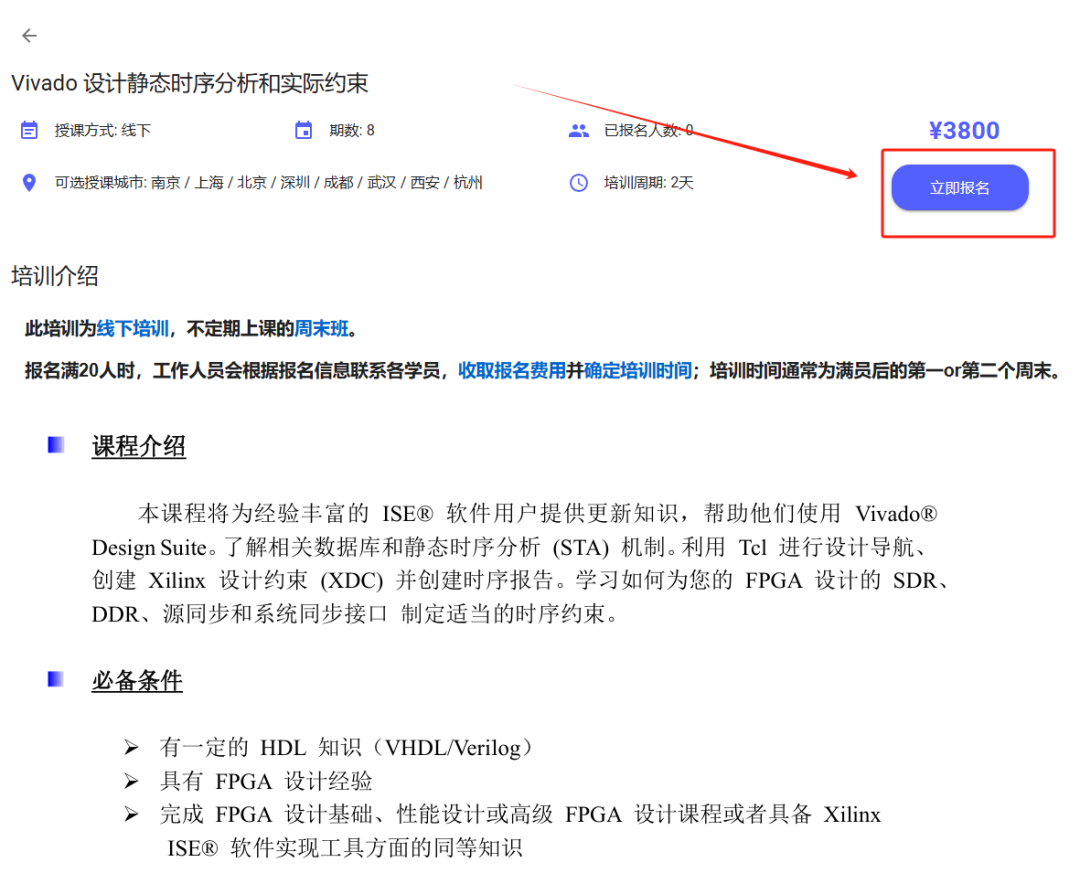The height and width of the screenshot is (873, 1080).
Task: Click the text 已报名人数: 0
Action: tap(648, 130)
